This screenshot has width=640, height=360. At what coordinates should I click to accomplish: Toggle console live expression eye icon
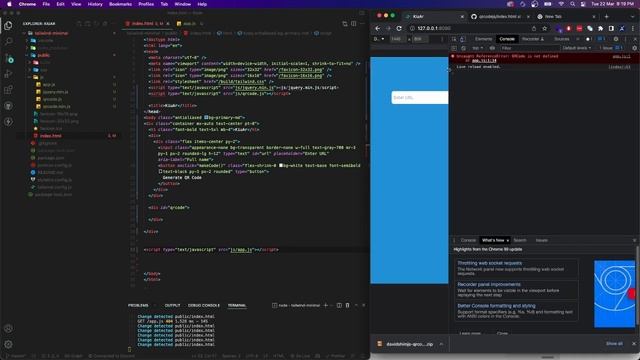492,48
